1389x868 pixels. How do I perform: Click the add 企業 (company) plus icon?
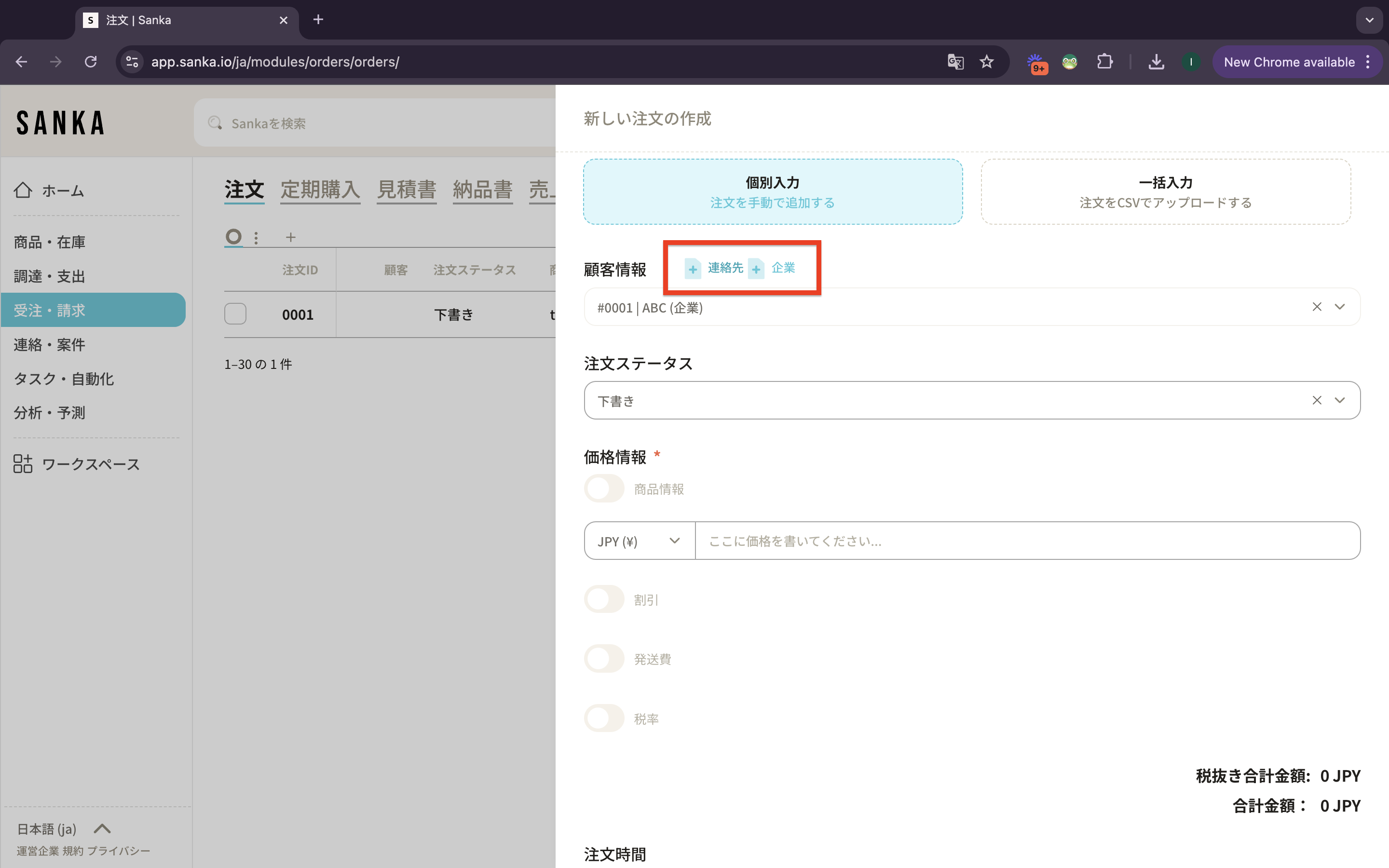click(756, 269)
